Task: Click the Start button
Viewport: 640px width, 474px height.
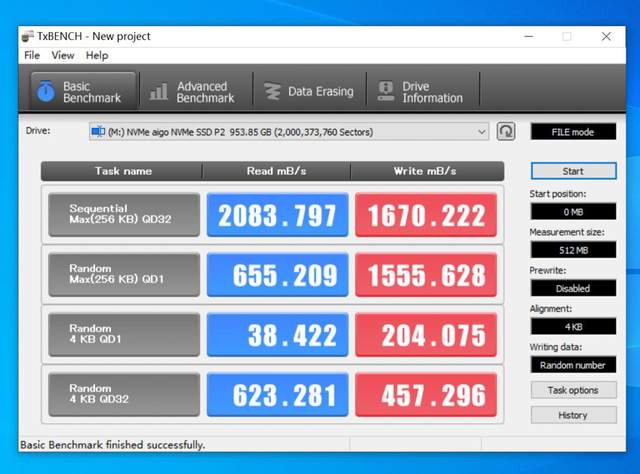Action: (x=573, y=171)
